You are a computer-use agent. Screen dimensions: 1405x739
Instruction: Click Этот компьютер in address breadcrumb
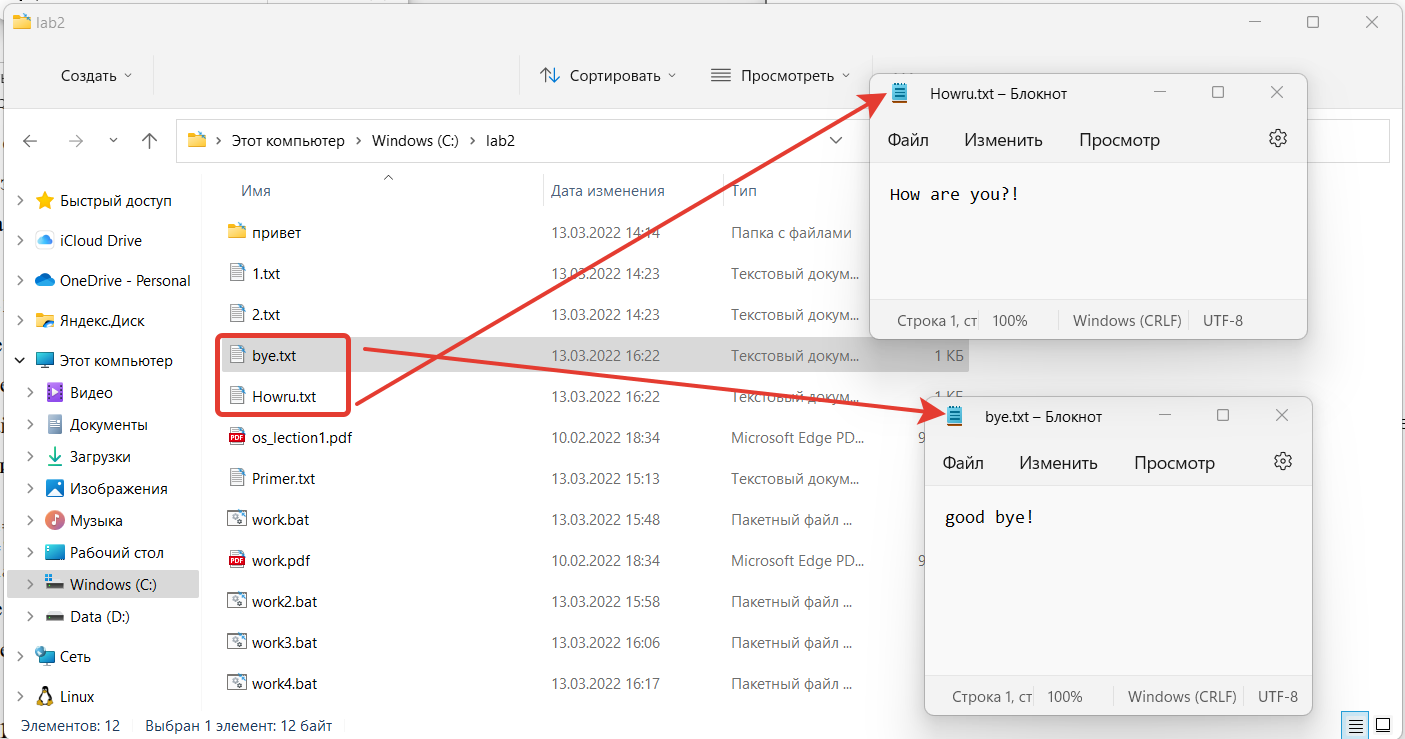(288, 141)
